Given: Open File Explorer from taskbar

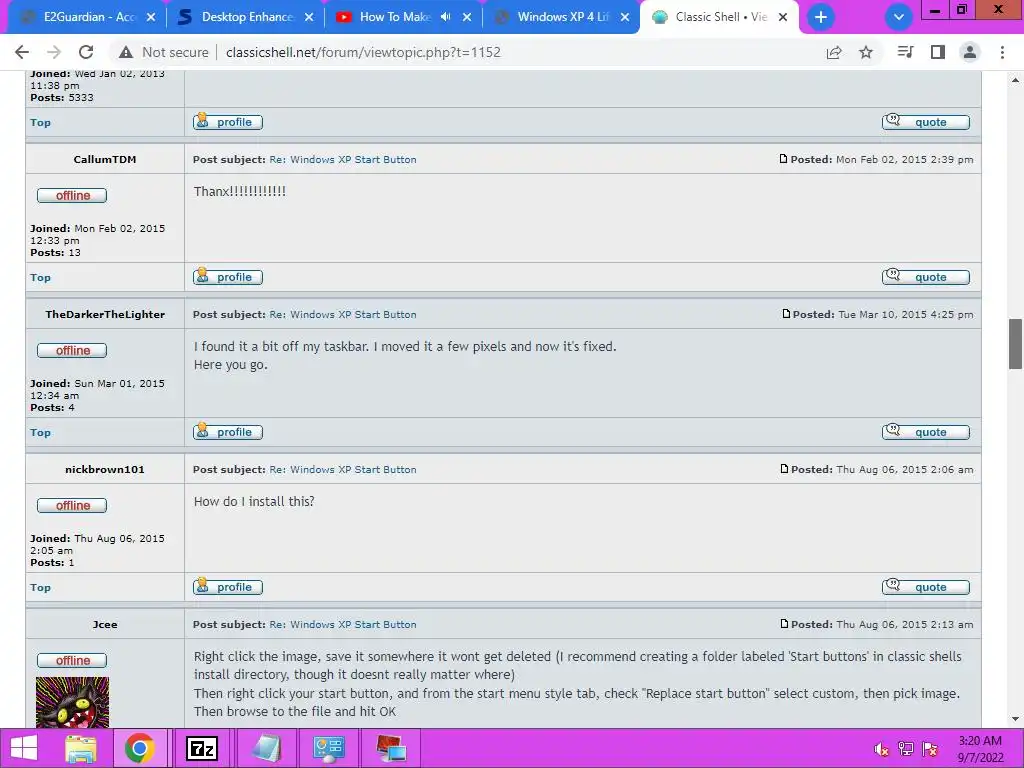Looking at the screenshot, I should click(81, 748).
